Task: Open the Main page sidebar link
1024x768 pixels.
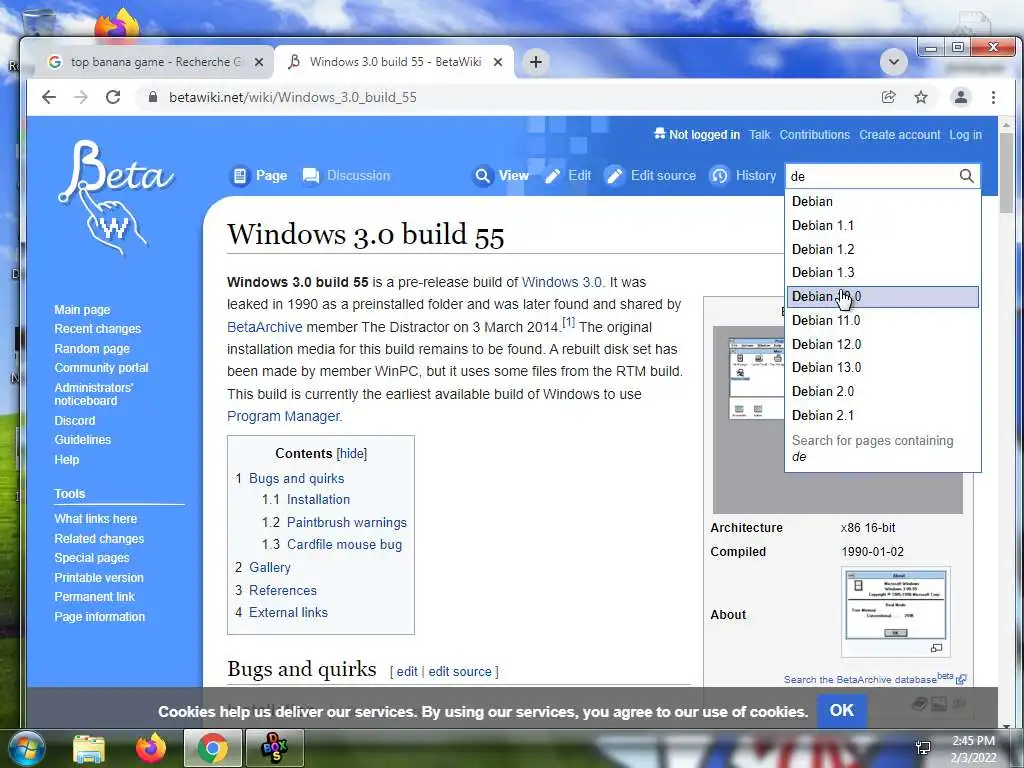Action: coord(82,310)
